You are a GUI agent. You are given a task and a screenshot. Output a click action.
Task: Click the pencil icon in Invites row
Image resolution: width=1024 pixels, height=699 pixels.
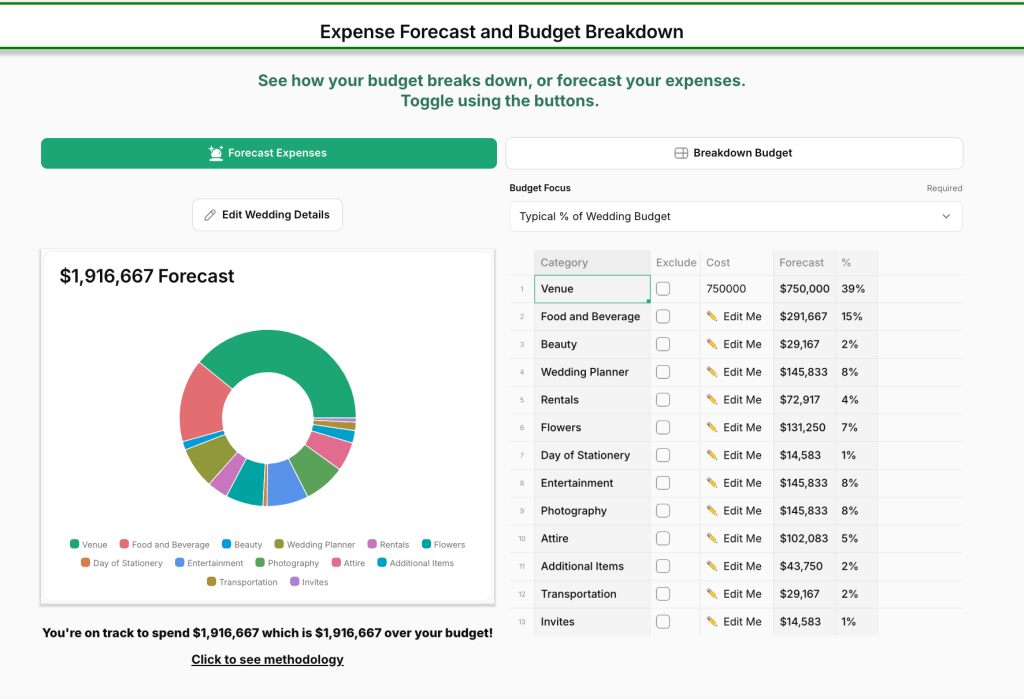[712, 622]
